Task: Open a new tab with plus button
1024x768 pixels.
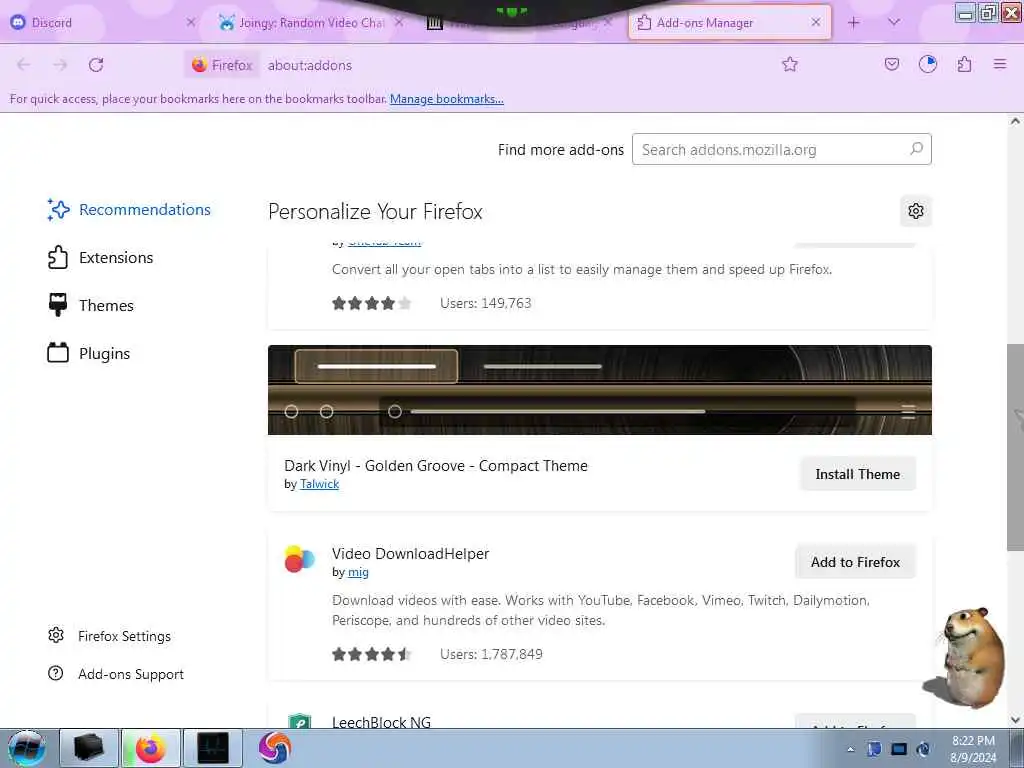Action: (854, 22)
